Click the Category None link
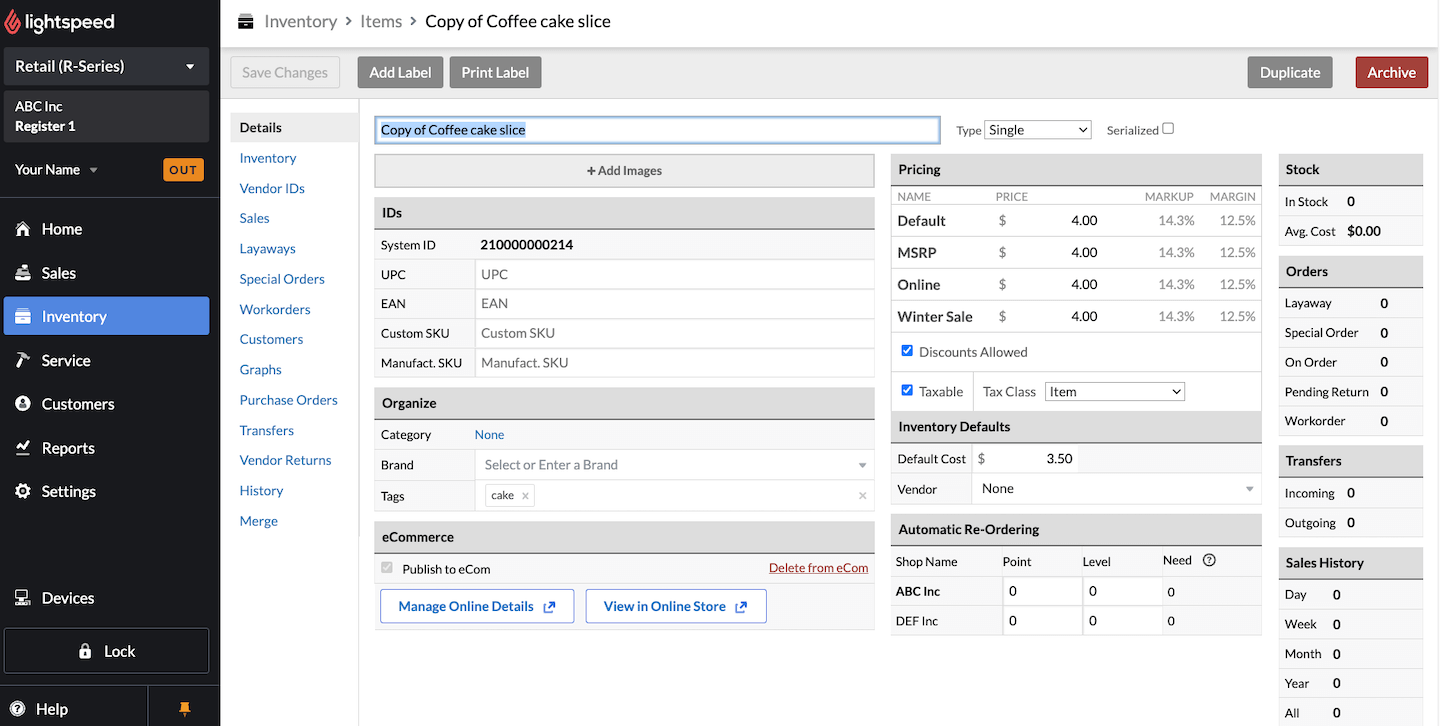The width and height of the screenshot is (1440, 726). pyautogui.click(x=490, y=435)
